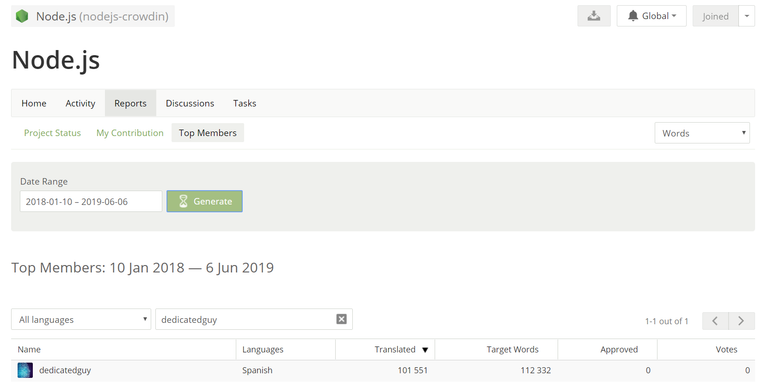Click the previous page arrow
Viewport: 768px width, 390px height.
coord(715,321)
